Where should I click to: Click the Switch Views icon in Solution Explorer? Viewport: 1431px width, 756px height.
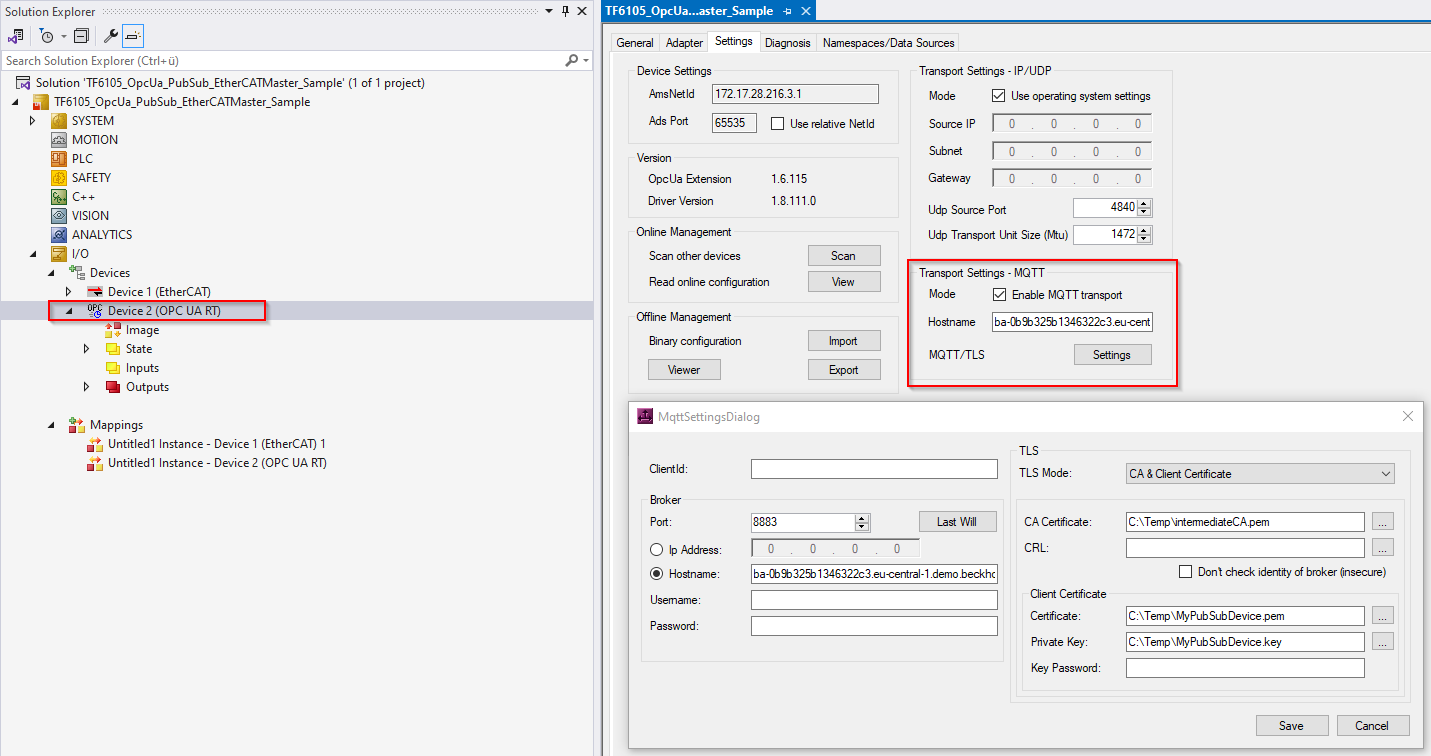(16, 36)
